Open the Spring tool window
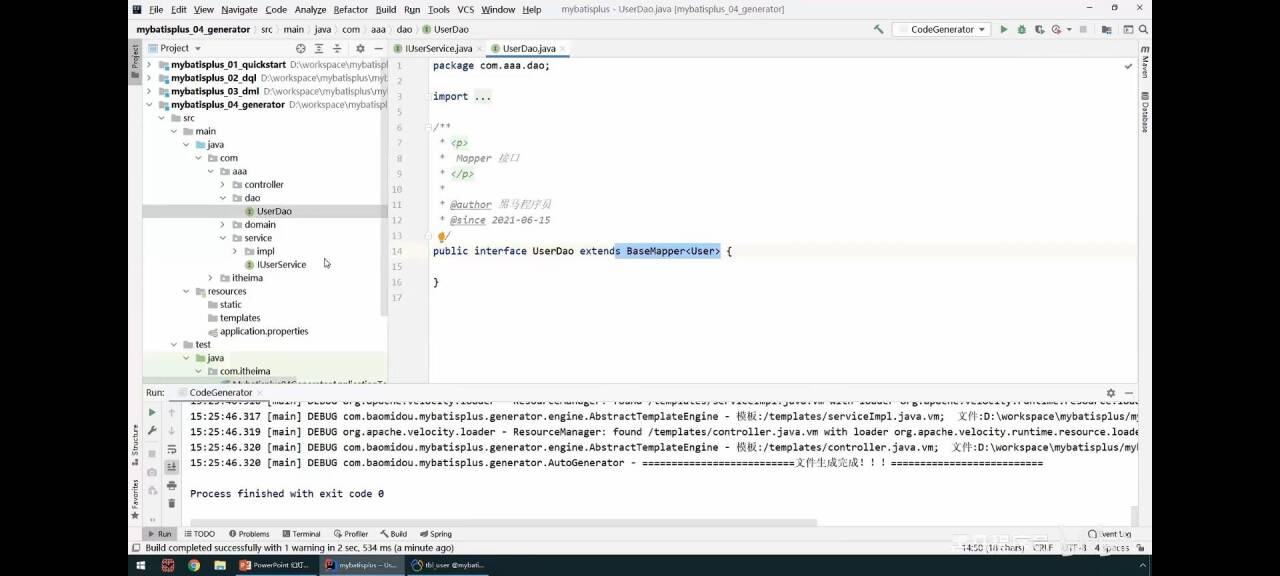 pos(436,534)
